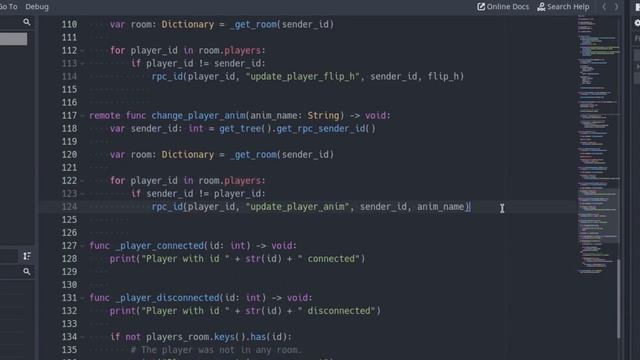Image resolution: width=640 pixels, height=360 pixels.
Task: Fold the if block at line 123
Action: click(82, 194)
